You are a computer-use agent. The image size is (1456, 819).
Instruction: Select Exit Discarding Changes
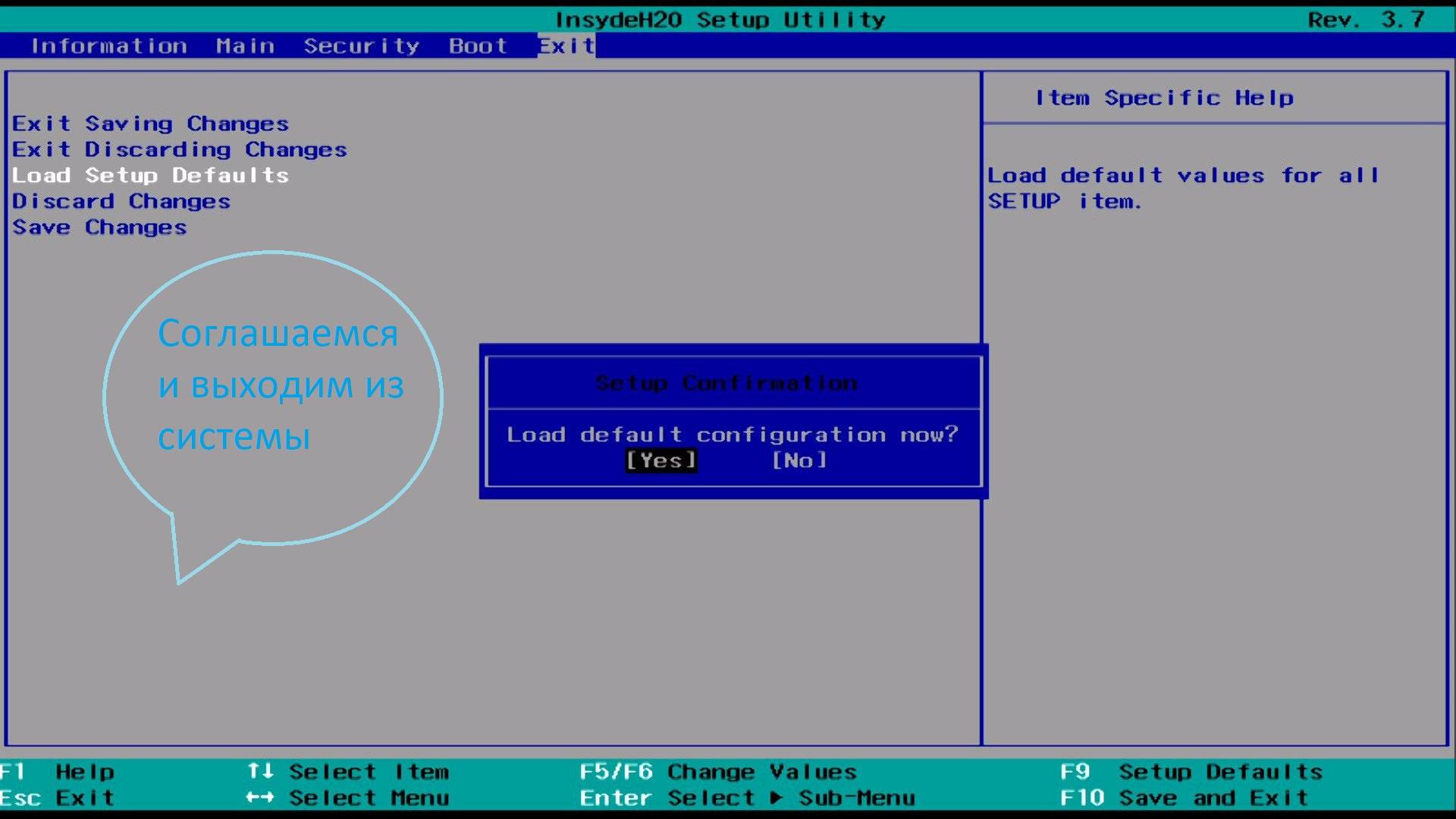179,149
